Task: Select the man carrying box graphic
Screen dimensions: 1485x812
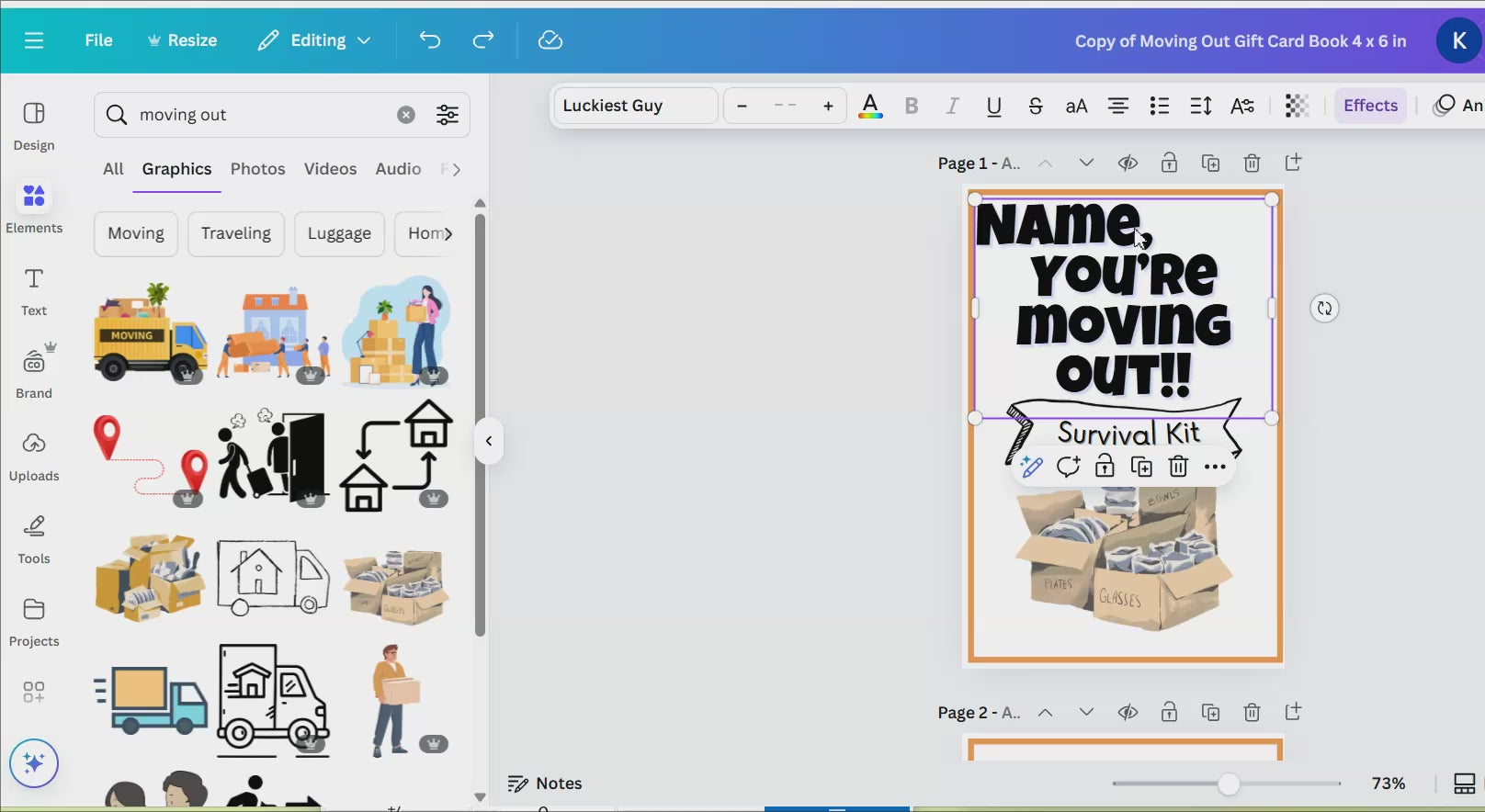Action: [x=395, y=700]
